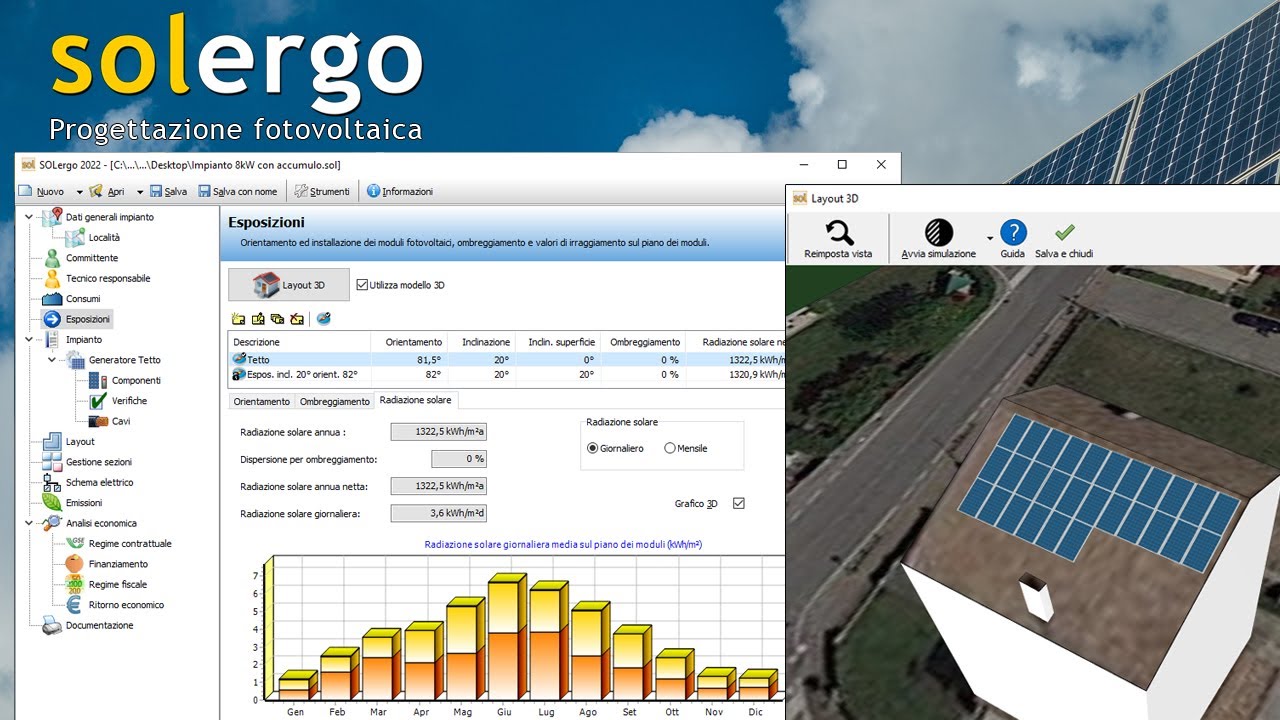The width and height of the screenshot is (1280, 720).
Task: Click edit exposure folder icon
Action: tap(258, 319)
